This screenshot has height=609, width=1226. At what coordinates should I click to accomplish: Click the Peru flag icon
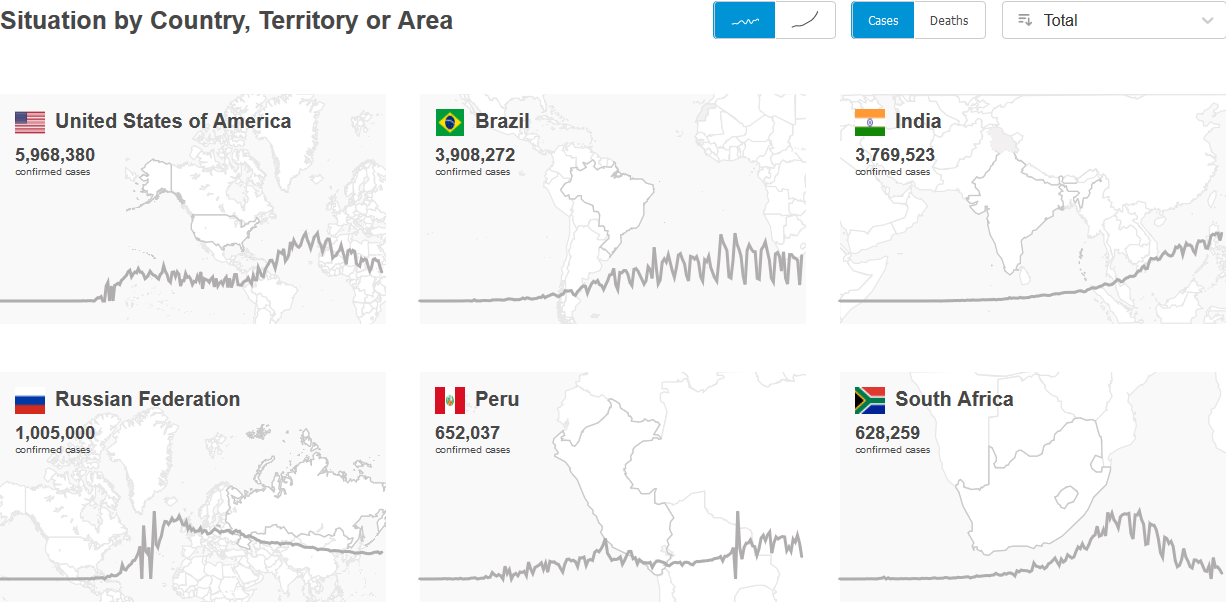click(x=449, y=400)
